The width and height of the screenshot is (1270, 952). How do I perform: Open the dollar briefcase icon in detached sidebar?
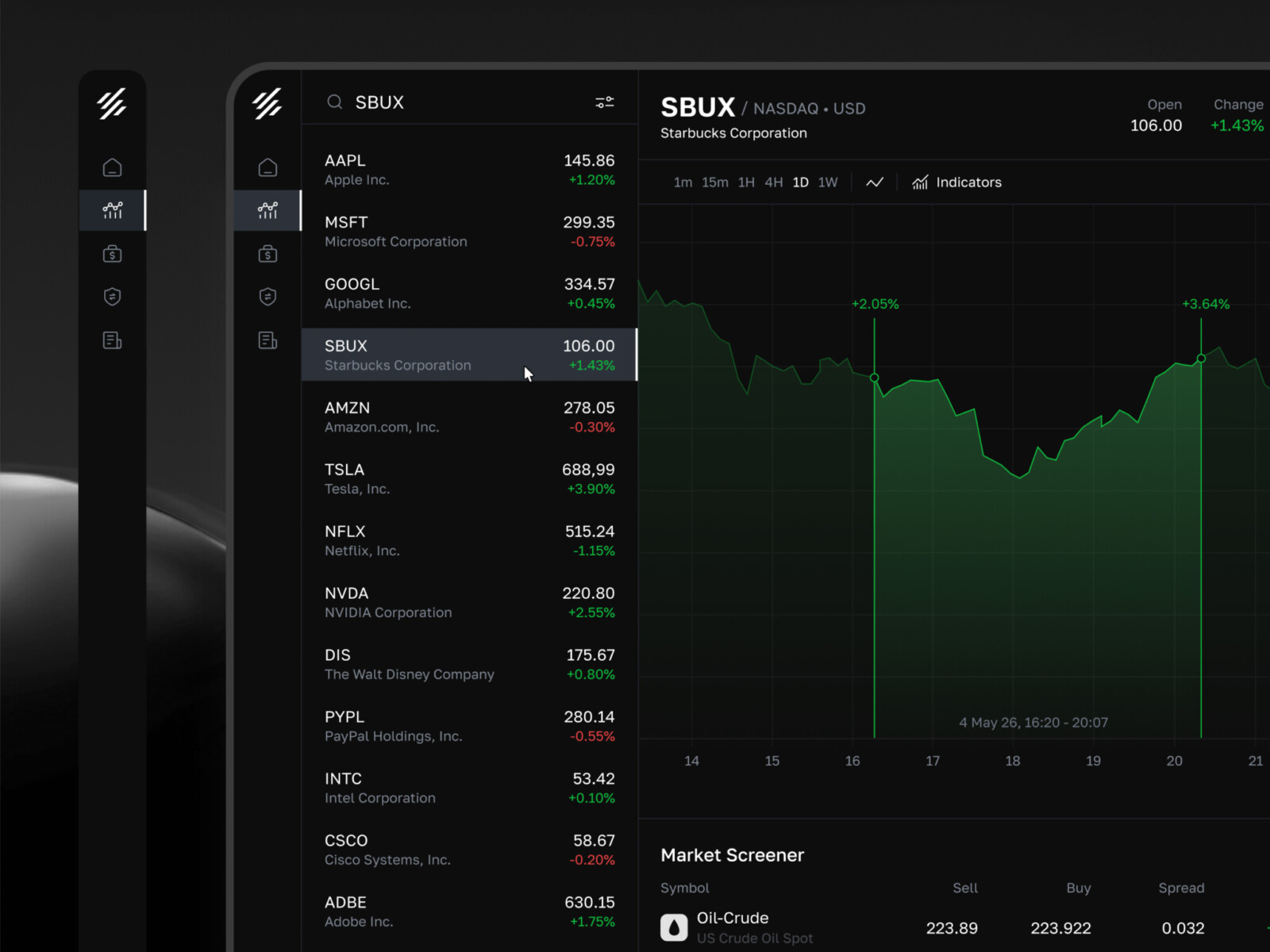[112, 254]
